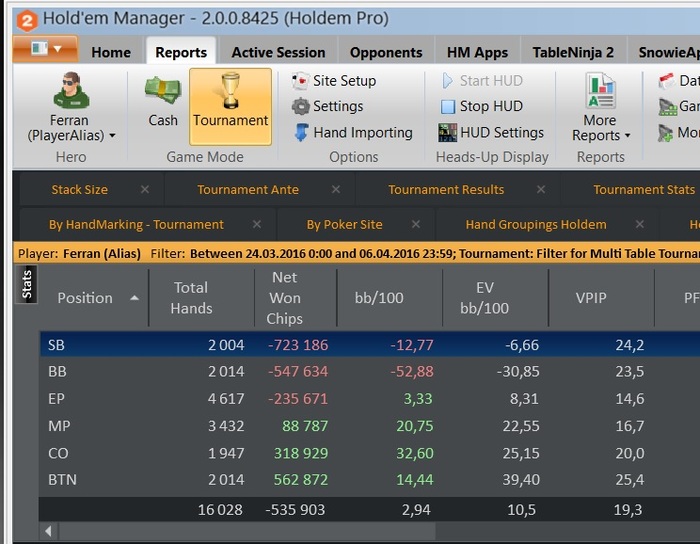Close the Stack Size report tab

tap(145, 189)
